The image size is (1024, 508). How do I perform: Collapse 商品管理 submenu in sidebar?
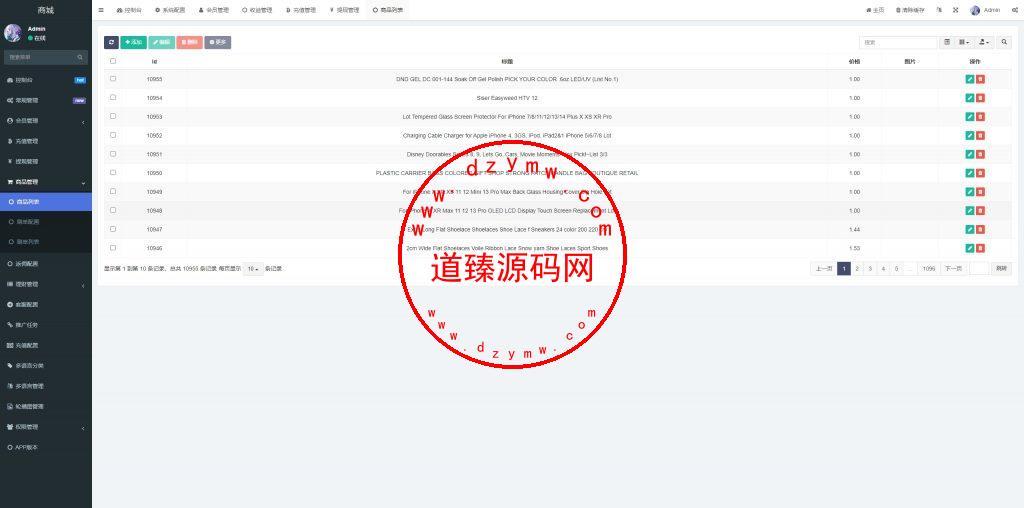(46, 182)
